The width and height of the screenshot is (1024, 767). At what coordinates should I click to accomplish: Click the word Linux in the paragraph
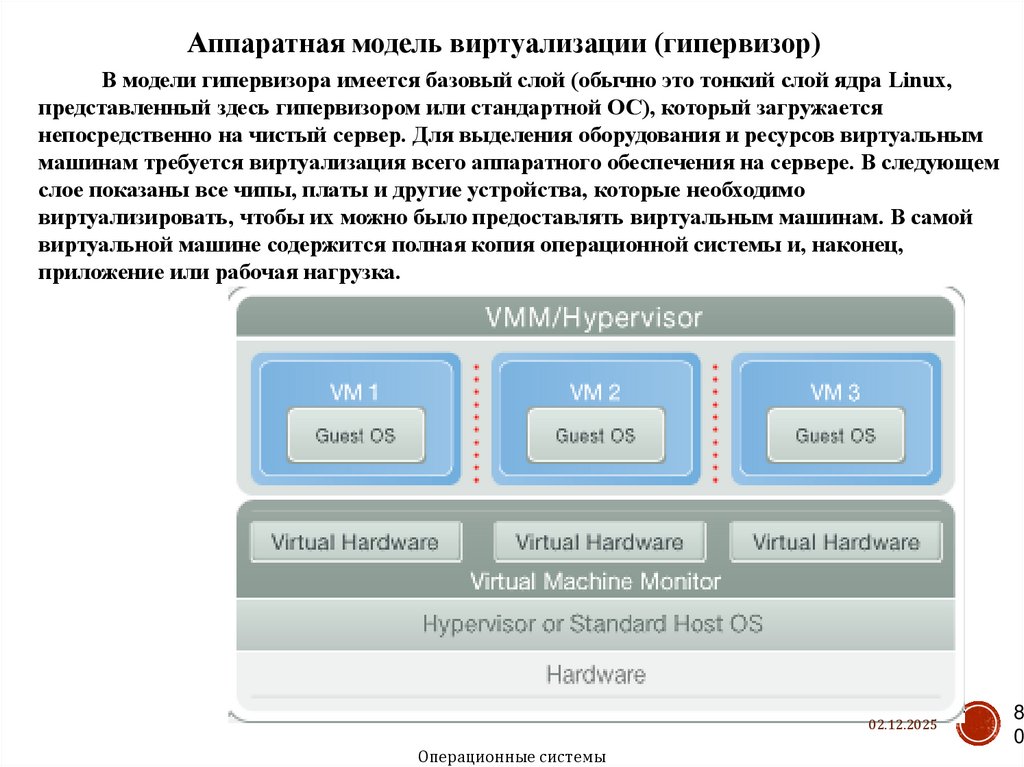tap(916, 80)
